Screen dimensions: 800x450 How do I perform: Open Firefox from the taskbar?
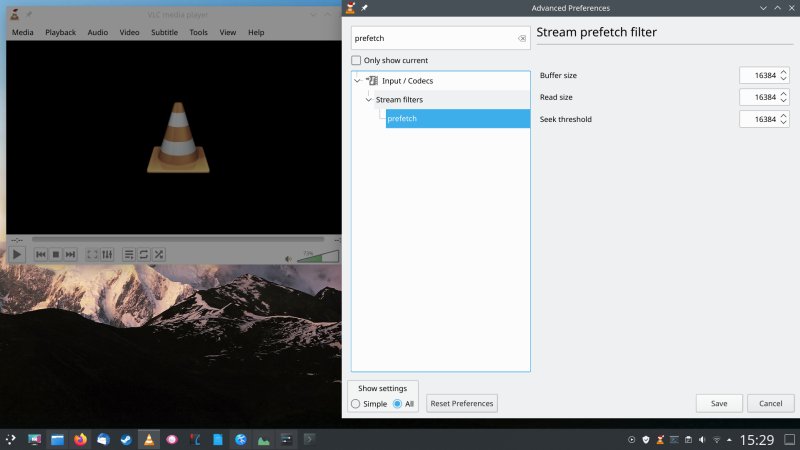(80, 439)
